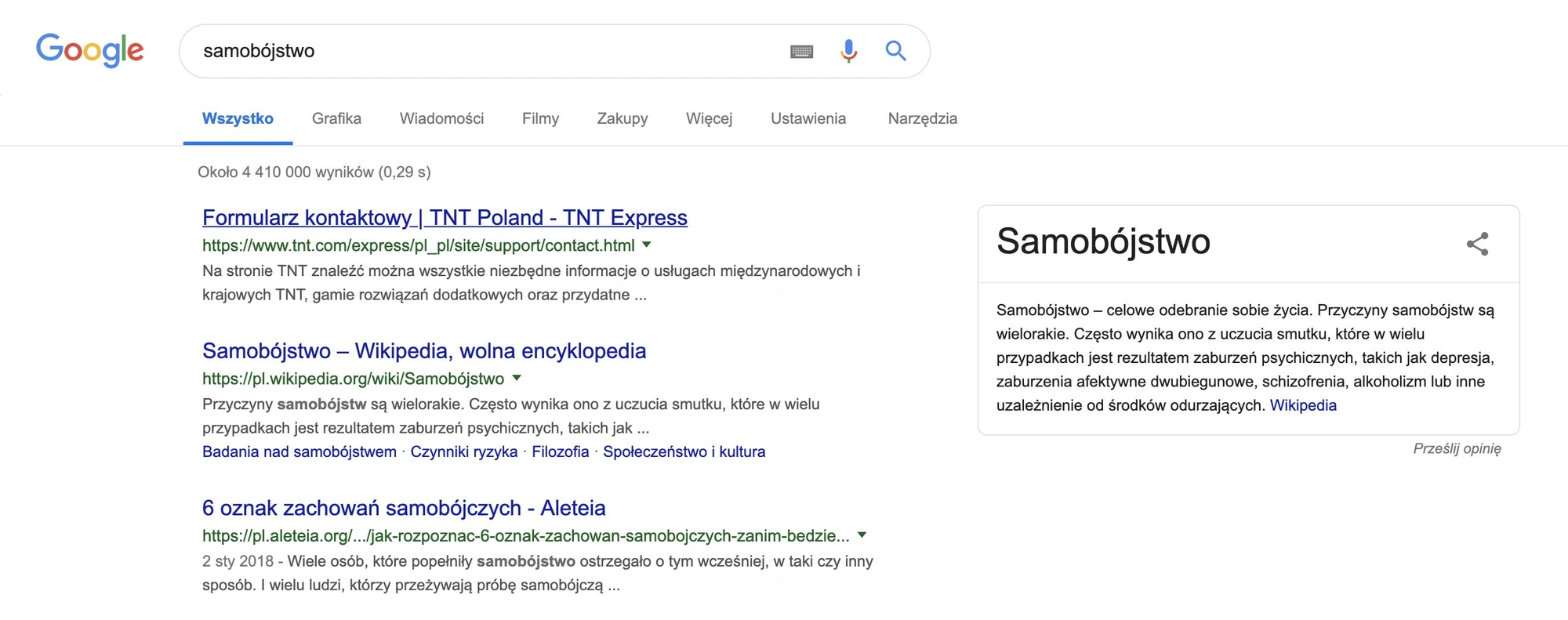Open Ustawienia search settings

coord(808,118)
